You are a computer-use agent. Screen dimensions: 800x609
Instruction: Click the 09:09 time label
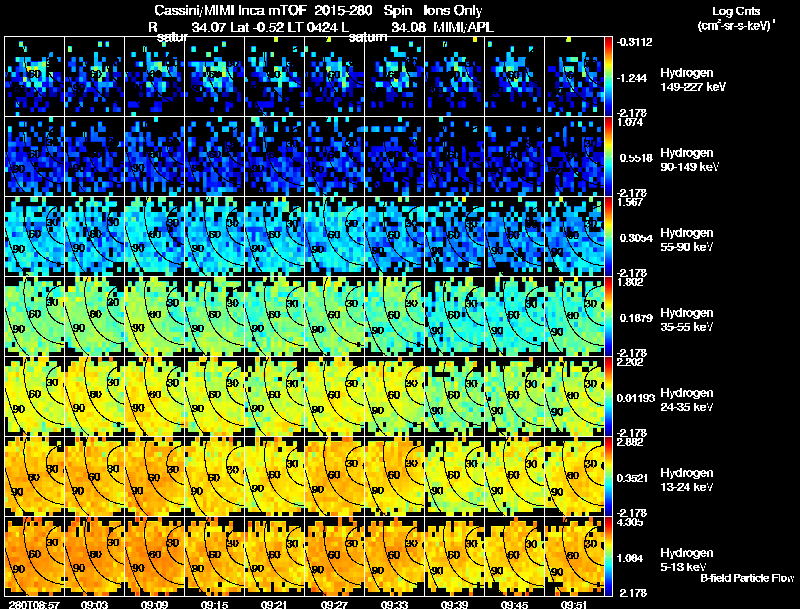[154, 605]
